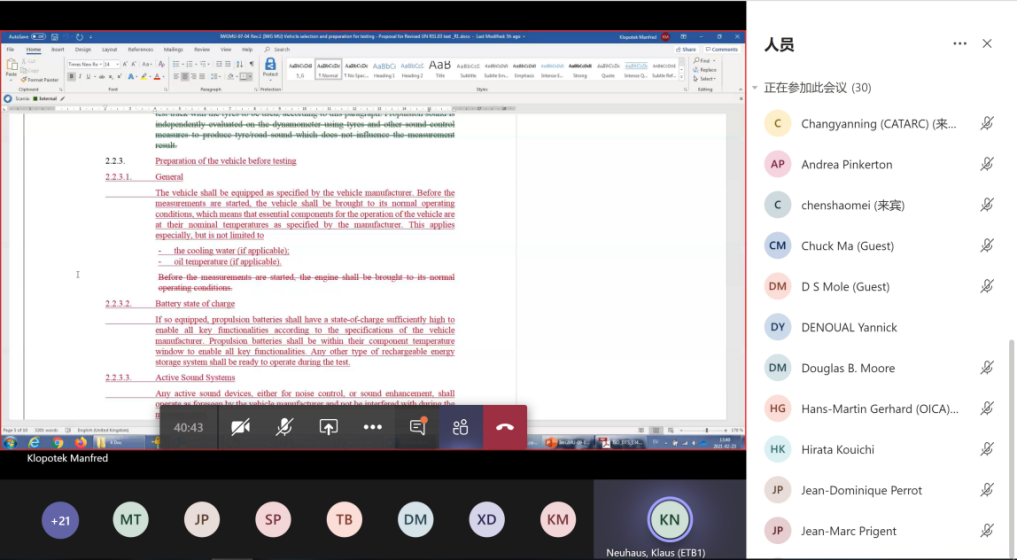Click the MT participant avatar
The width and height of the screenshot is (1017, 560).
(x=131, y=519)
